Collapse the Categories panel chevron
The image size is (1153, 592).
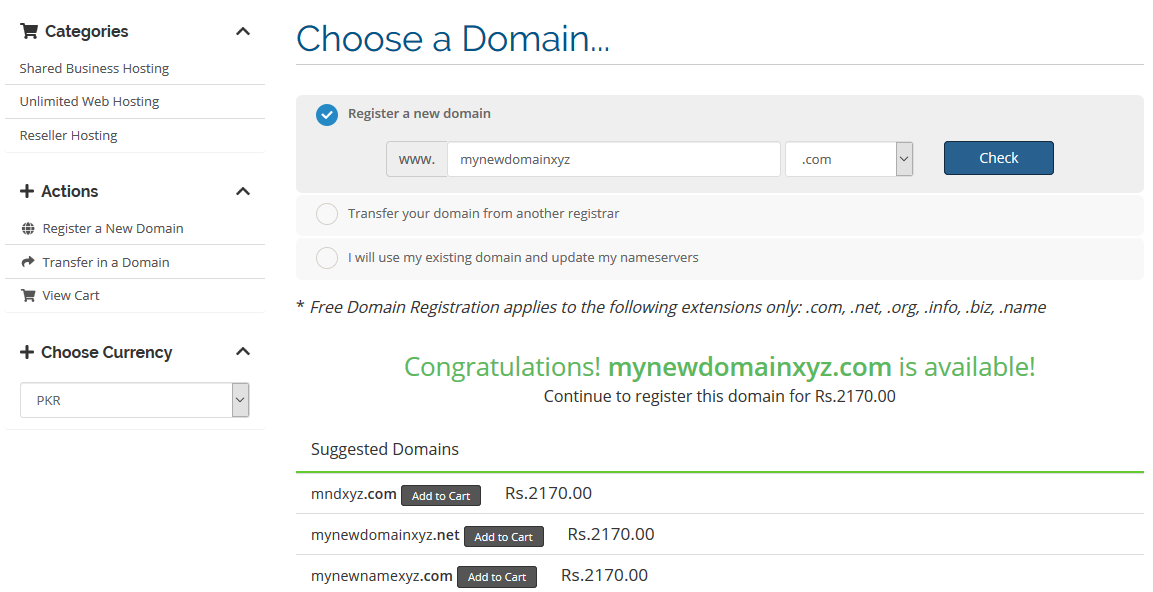point(243,31)
